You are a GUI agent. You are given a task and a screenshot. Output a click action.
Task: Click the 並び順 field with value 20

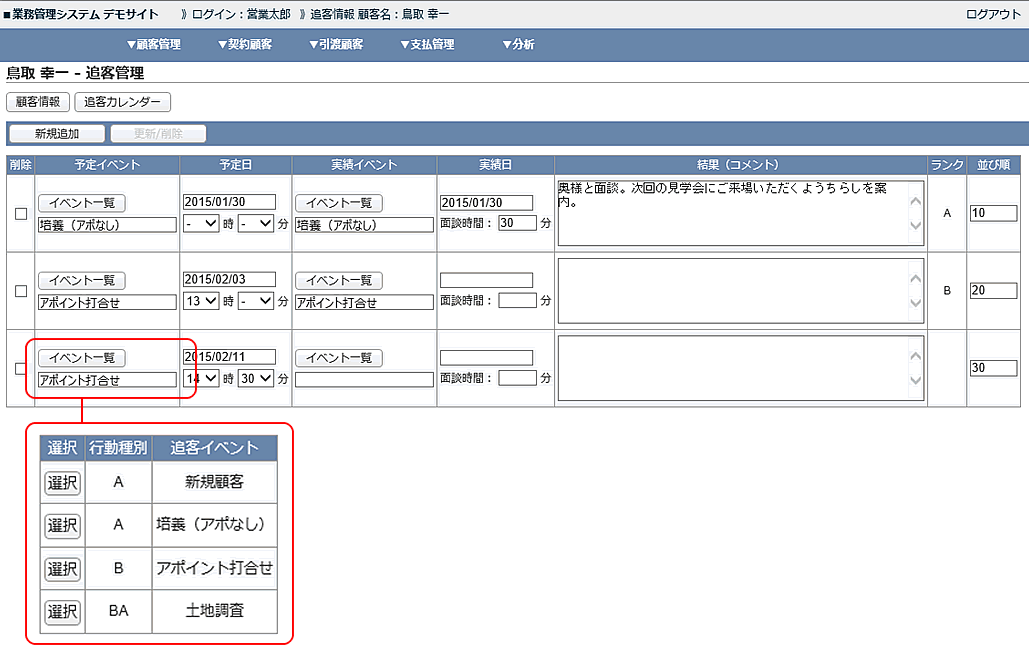(x=992, y=290)
